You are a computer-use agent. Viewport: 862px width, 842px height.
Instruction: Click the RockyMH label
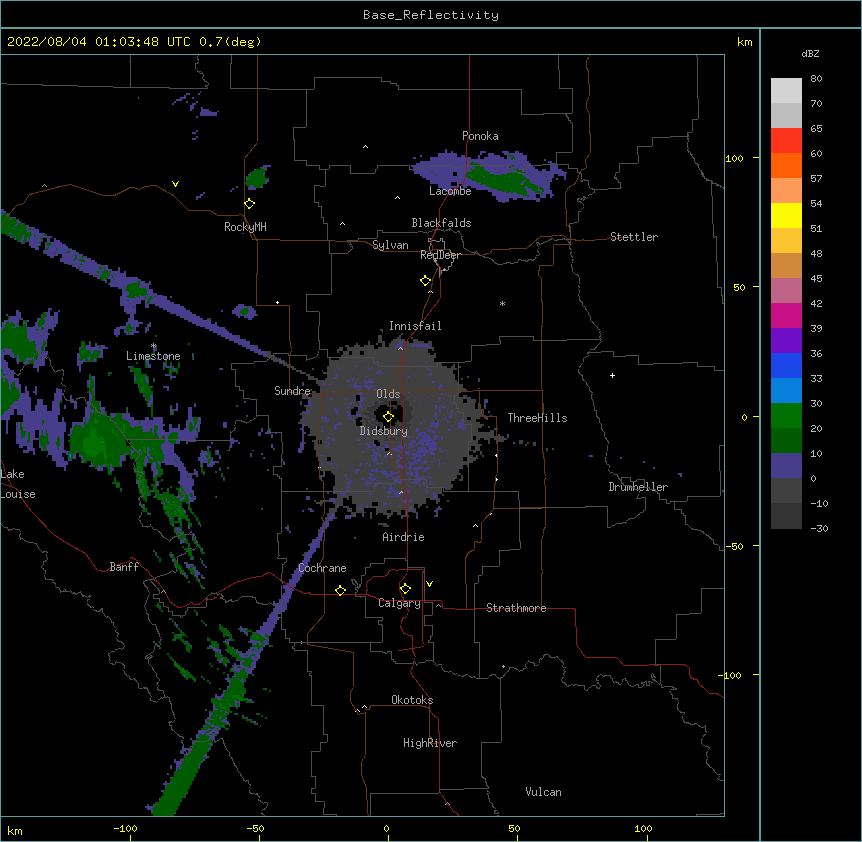click(245, 227)
